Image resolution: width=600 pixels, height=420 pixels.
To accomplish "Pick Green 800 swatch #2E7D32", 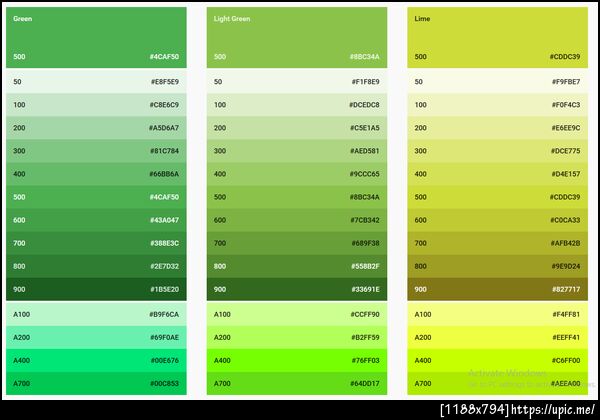I will tap(96, 266).
